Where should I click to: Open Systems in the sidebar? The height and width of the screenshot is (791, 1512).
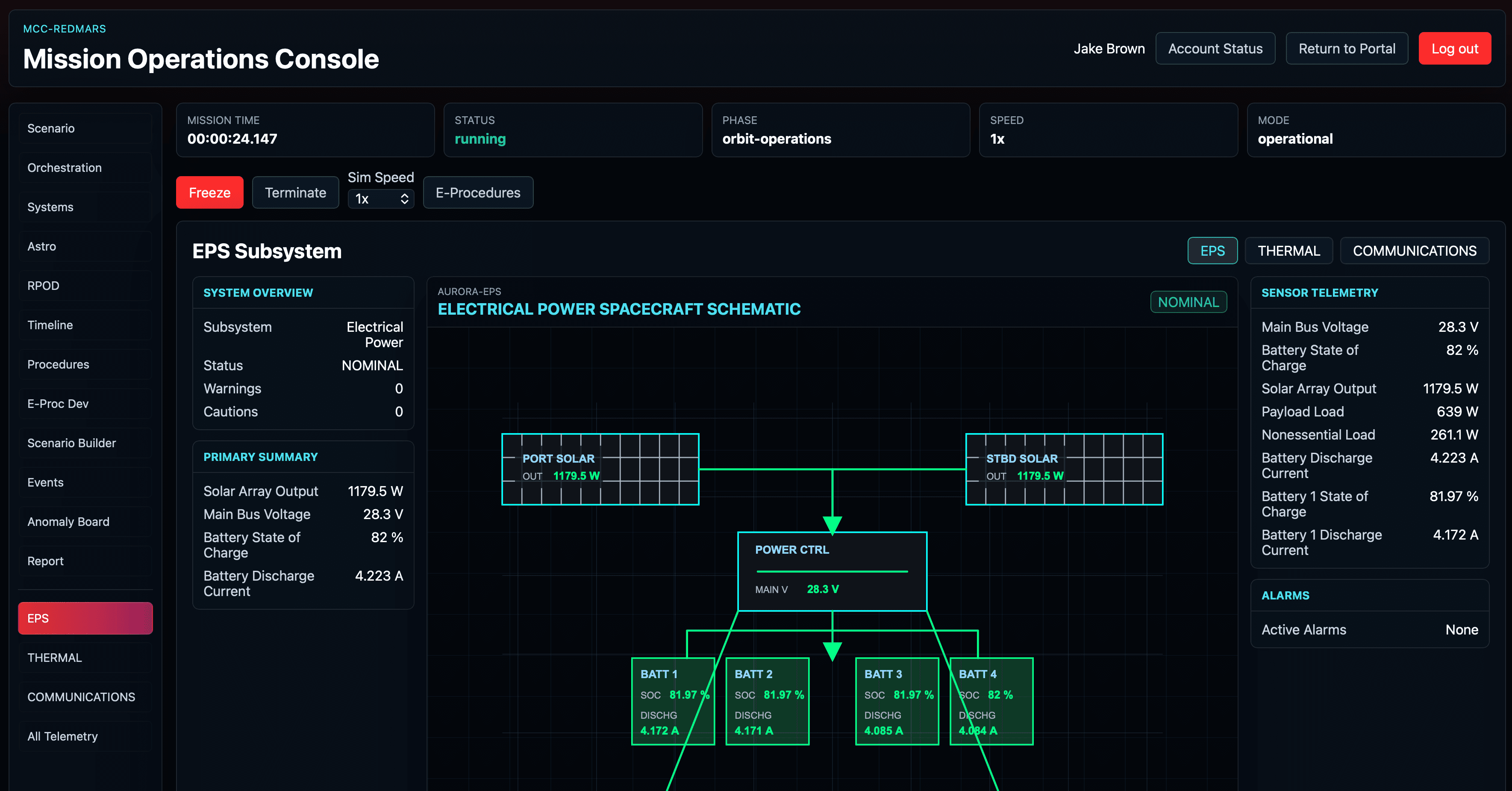pos(85,207)
